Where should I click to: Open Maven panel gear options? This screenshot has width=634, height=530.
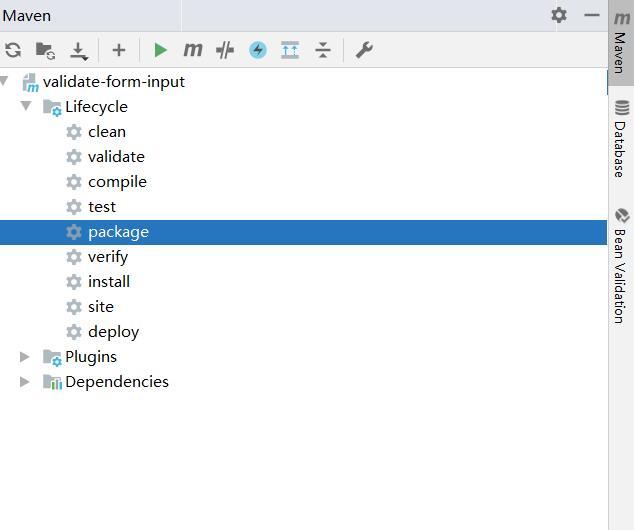click(559, 15)
